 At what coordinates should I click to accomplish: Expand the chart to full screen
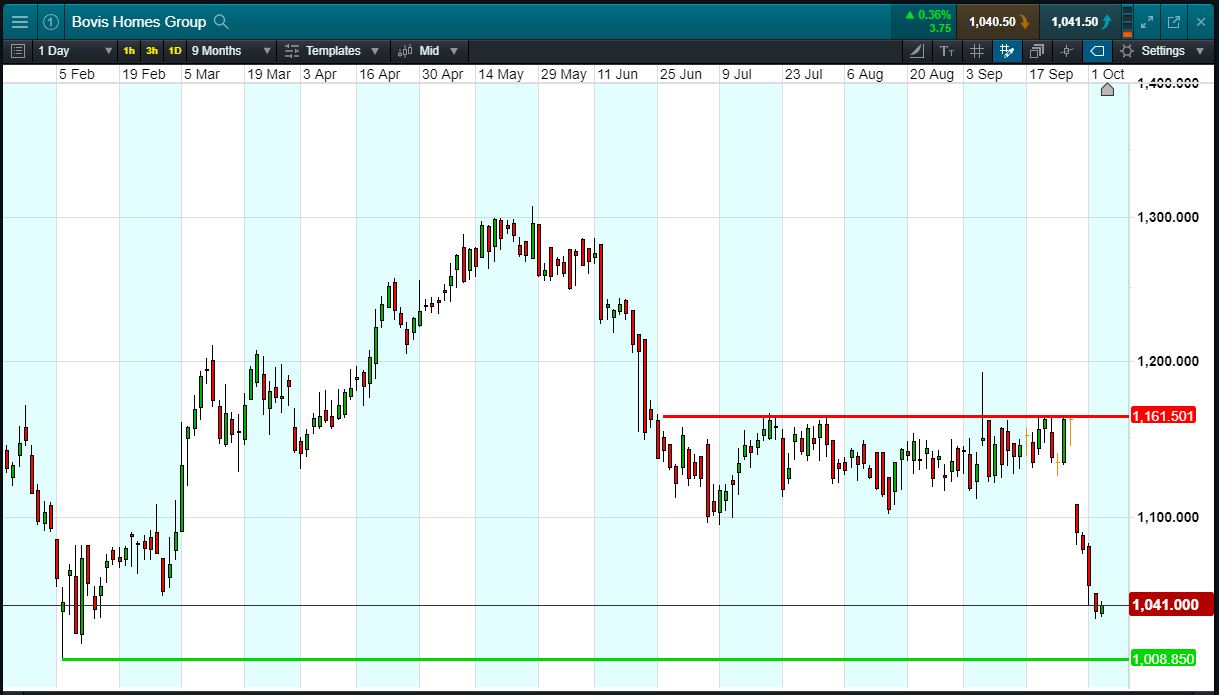pyautogui.click(x=1147, y=21)
